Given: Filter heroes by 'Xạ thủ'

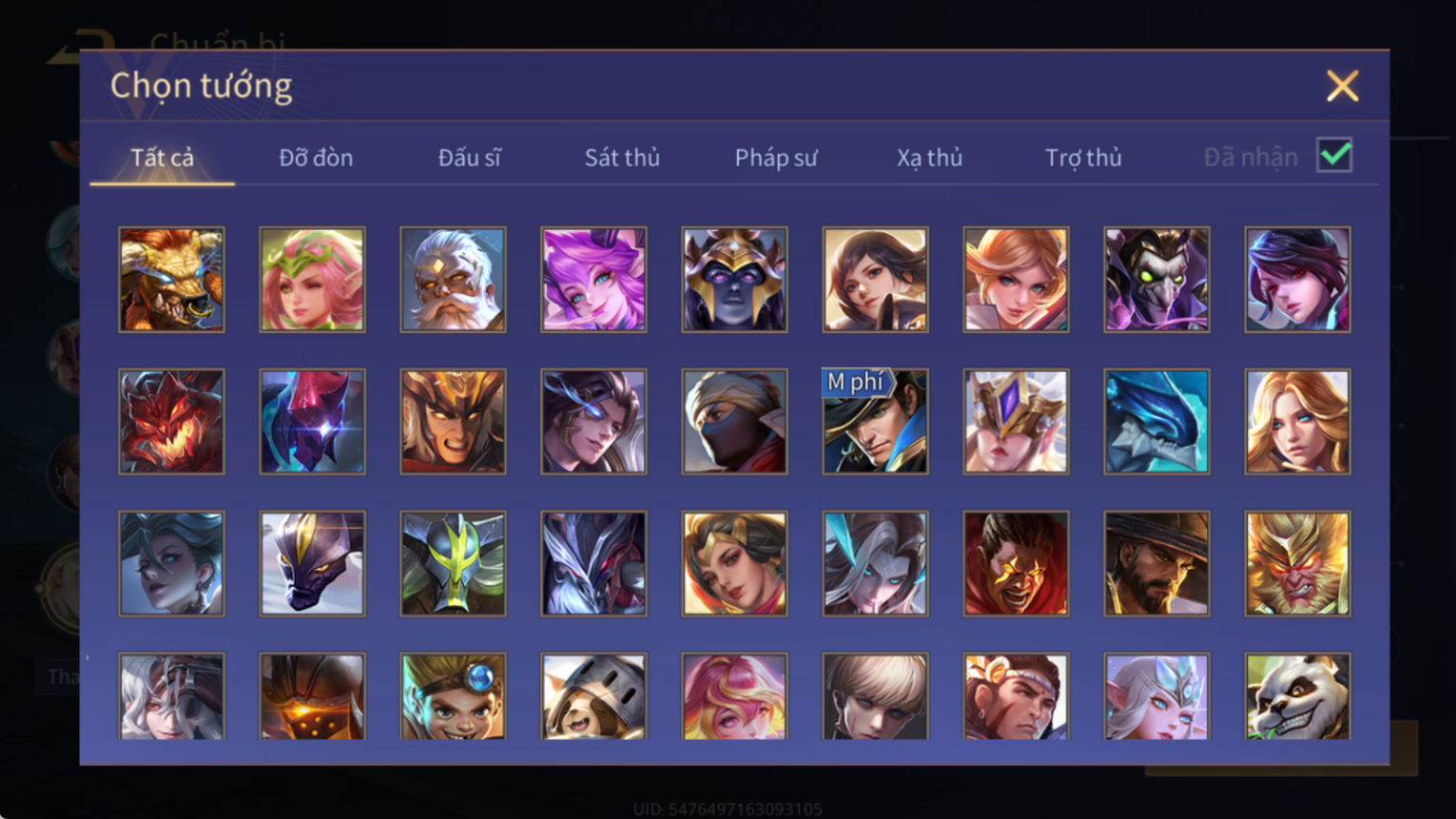Looking at the screenshot, I should coord(929,158).
